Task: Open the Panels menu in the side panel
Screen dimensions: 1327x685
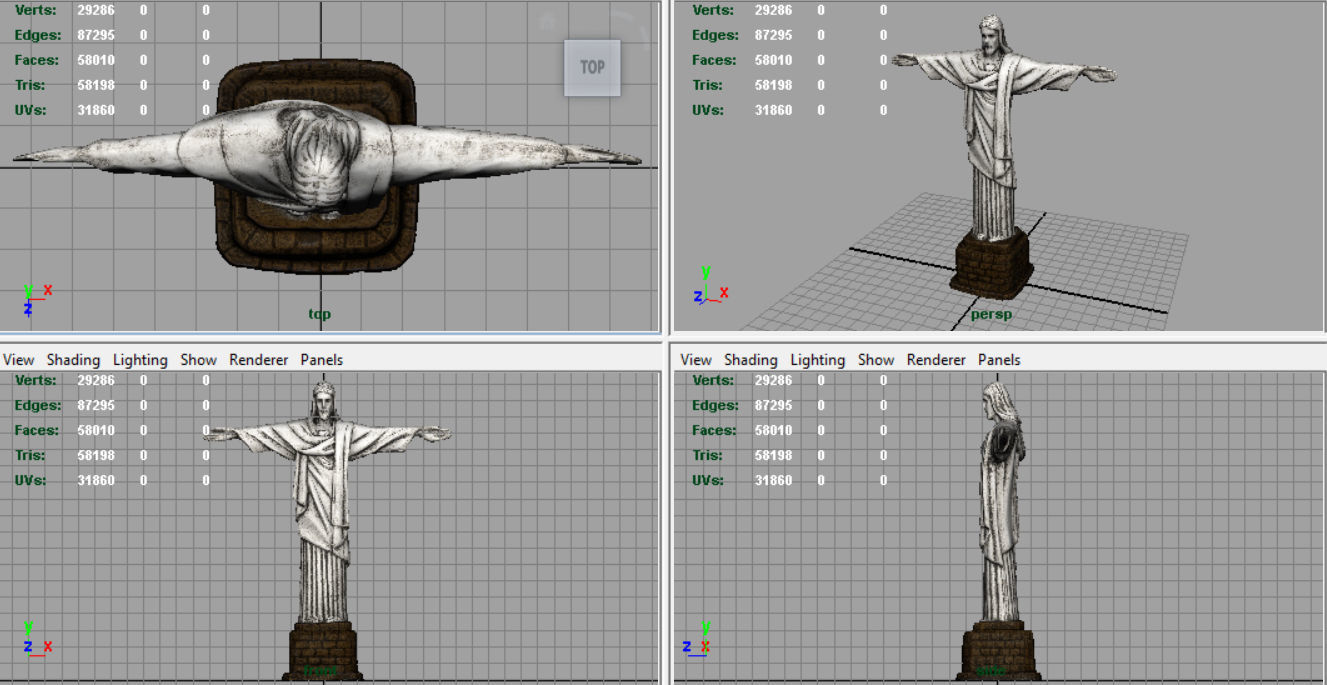Action: (x=999, y=360)
